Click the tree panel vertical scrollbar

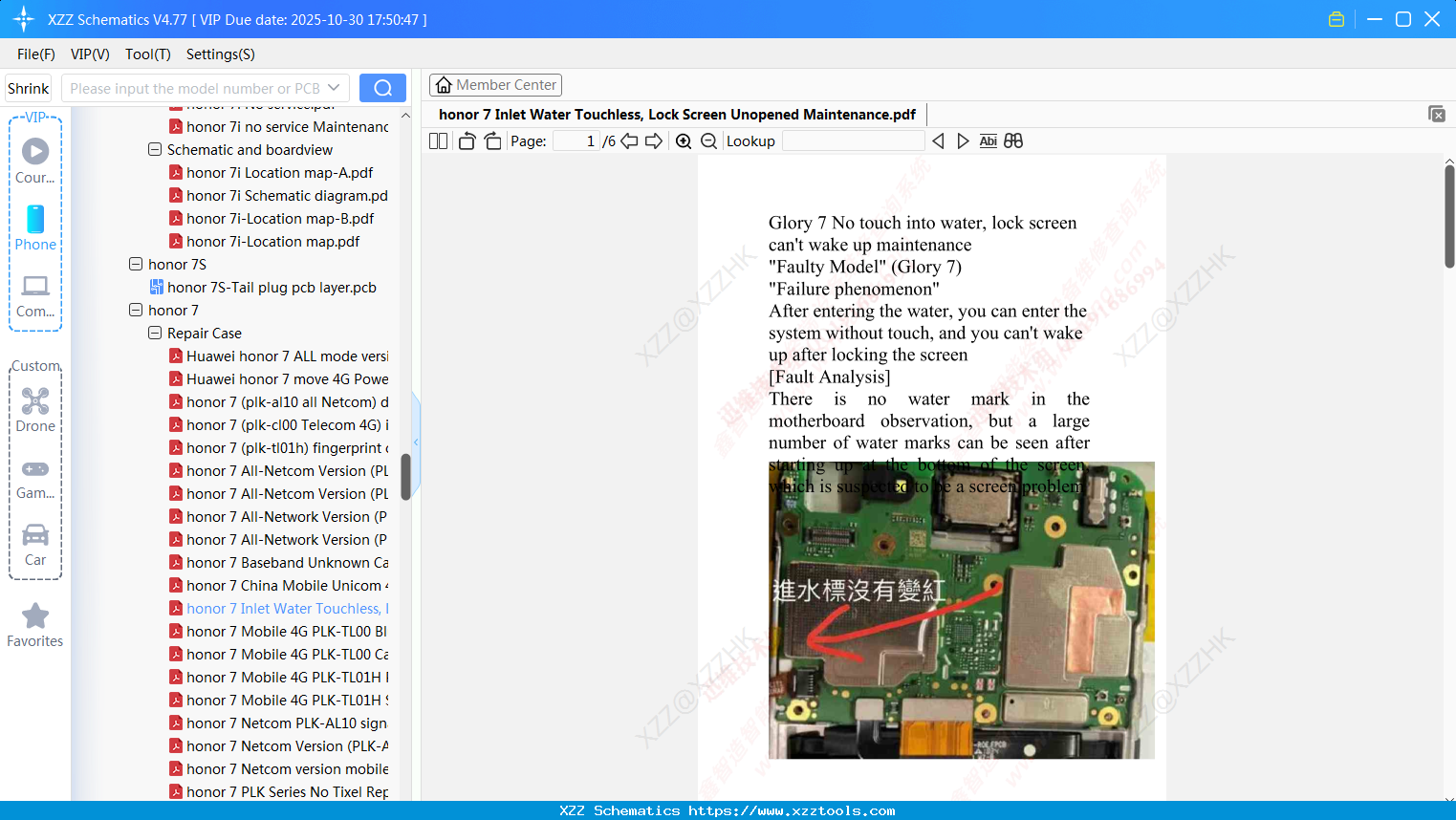coord(405,477)
